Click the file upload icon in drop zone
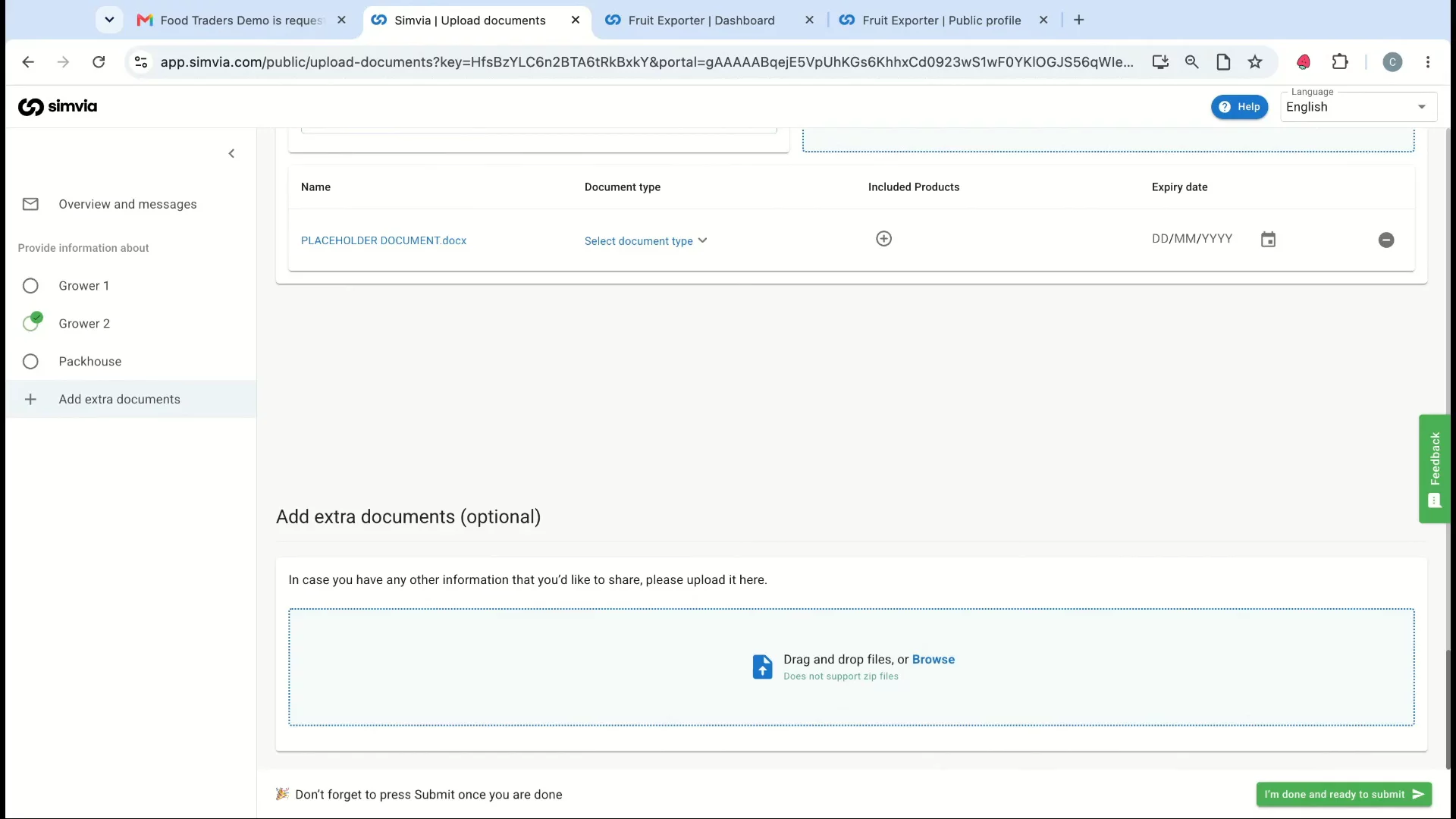 [x=762, y=667]
